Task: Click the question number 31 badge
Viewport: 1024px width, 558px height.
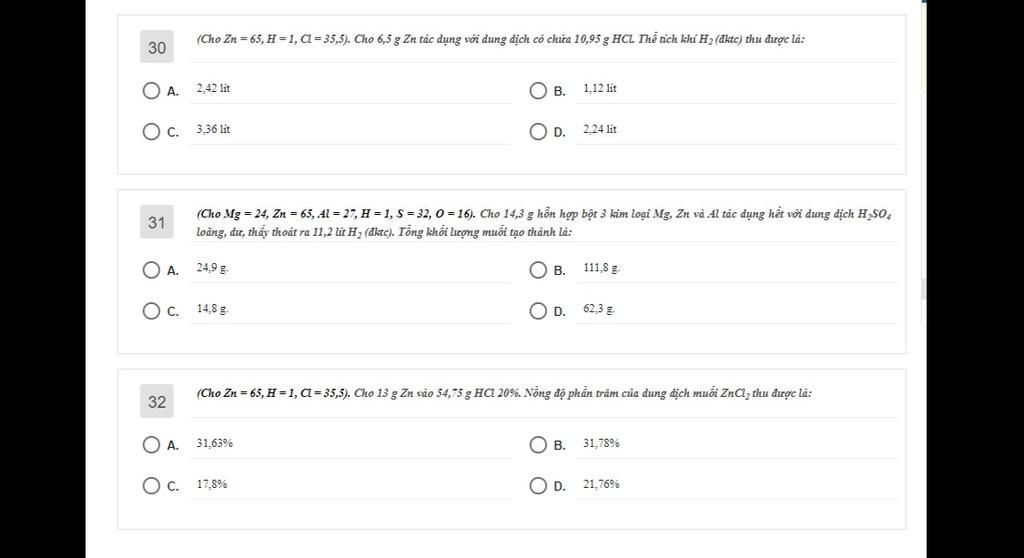Action: (x=157, y=222)
